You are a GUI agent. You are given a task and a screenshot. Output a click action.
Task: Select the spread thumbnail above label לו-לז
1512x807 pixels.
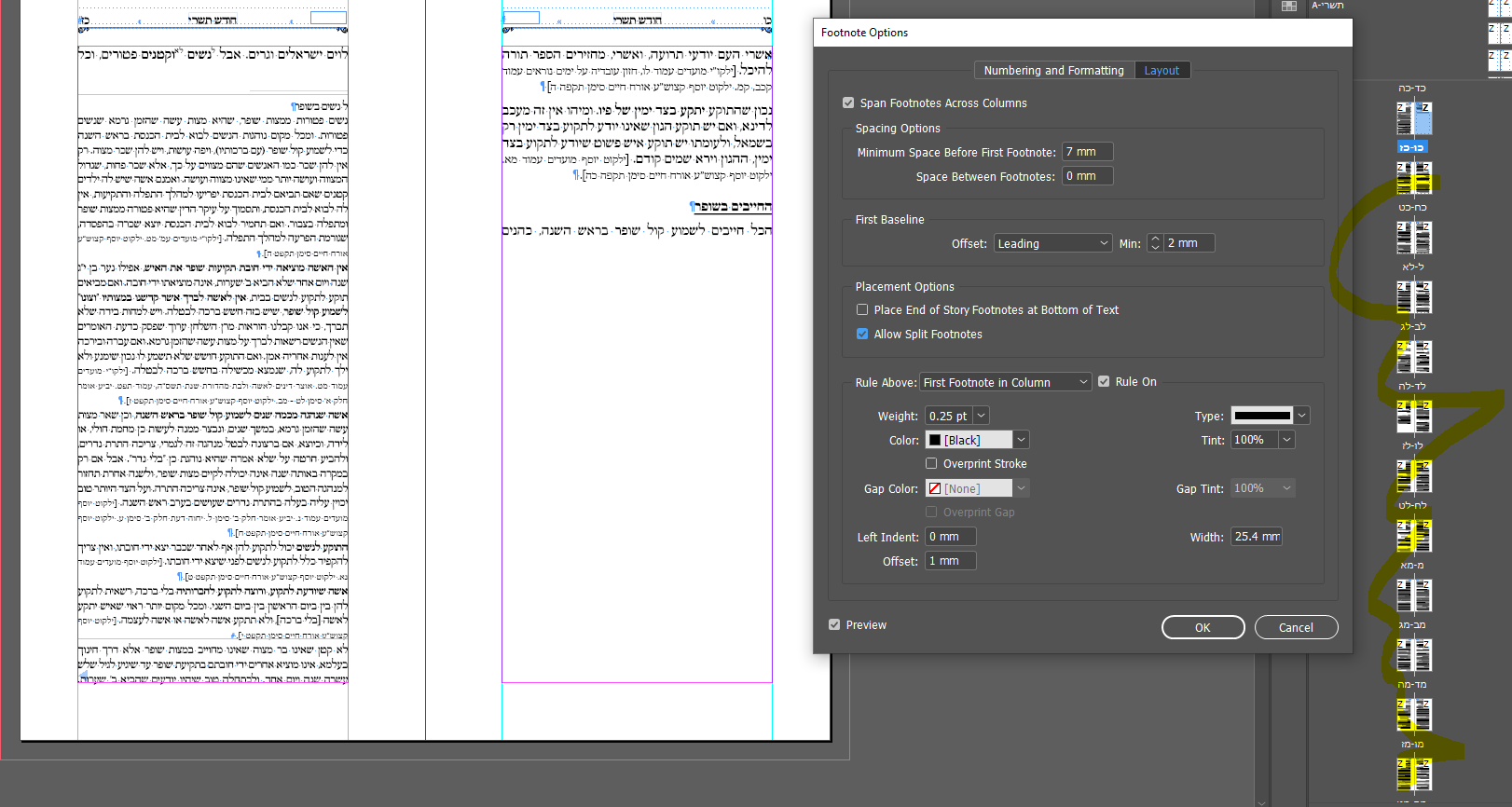(x=1413, y=417)
